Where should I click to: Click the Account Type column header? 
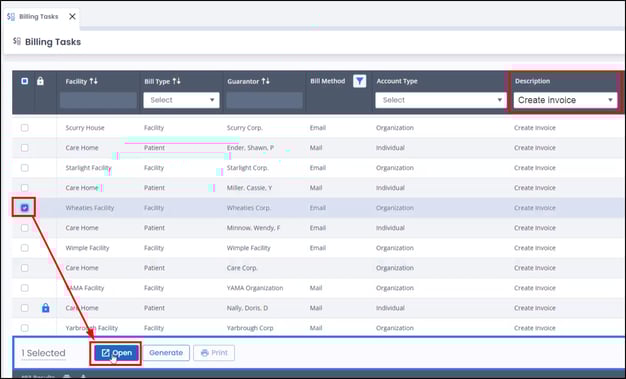click(x=397, y=81)
